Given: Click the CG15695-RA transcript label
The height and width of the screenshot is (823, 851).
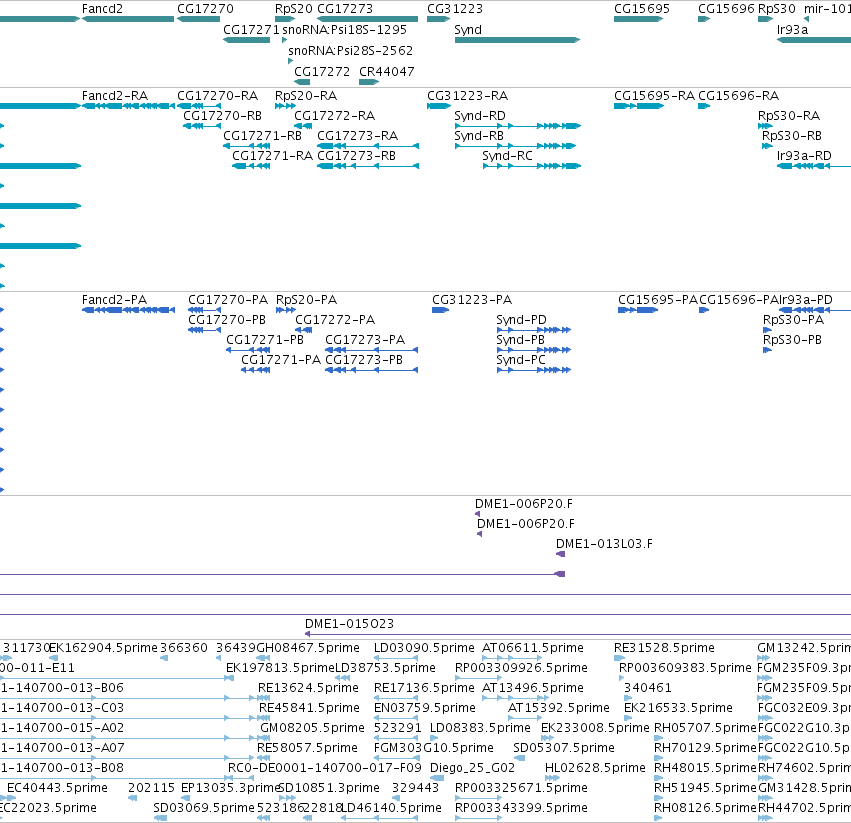Looking at the screenshot, I should (x=654, y=96).
